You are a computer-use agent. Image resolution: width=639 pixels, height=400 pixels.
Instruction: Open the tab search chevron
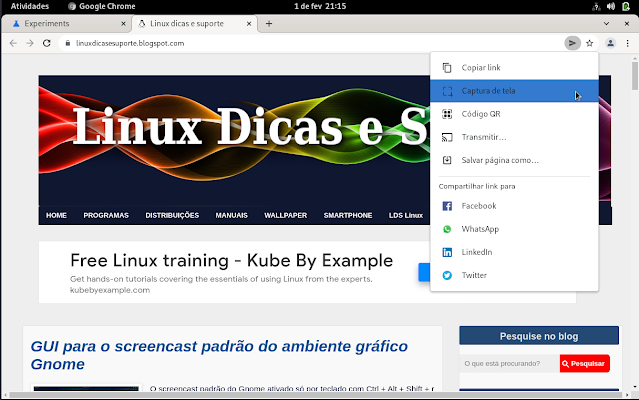click(x=606, y=24)
